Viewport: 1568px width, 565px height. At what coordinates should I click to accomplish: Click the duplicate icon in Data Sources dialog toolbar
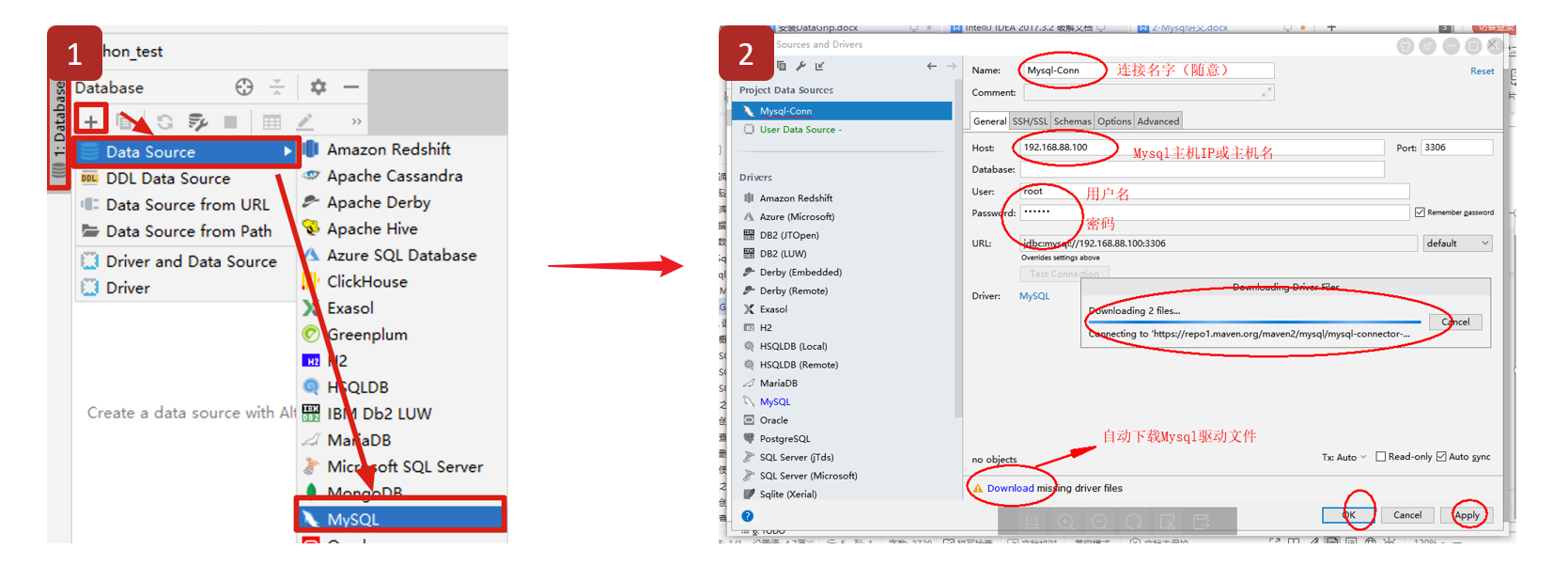pyautogui.click(x=782, y=66)
